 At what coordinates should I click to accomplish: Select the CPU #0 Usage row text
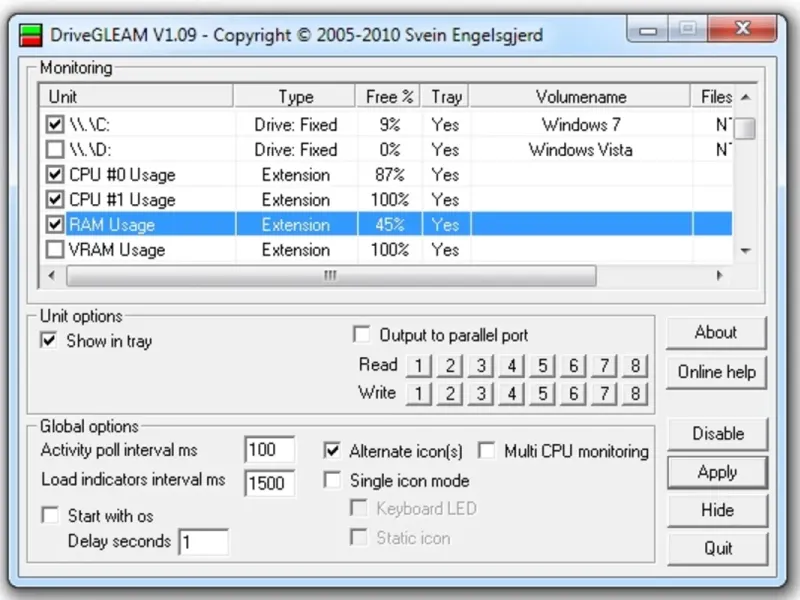point(122,175)
